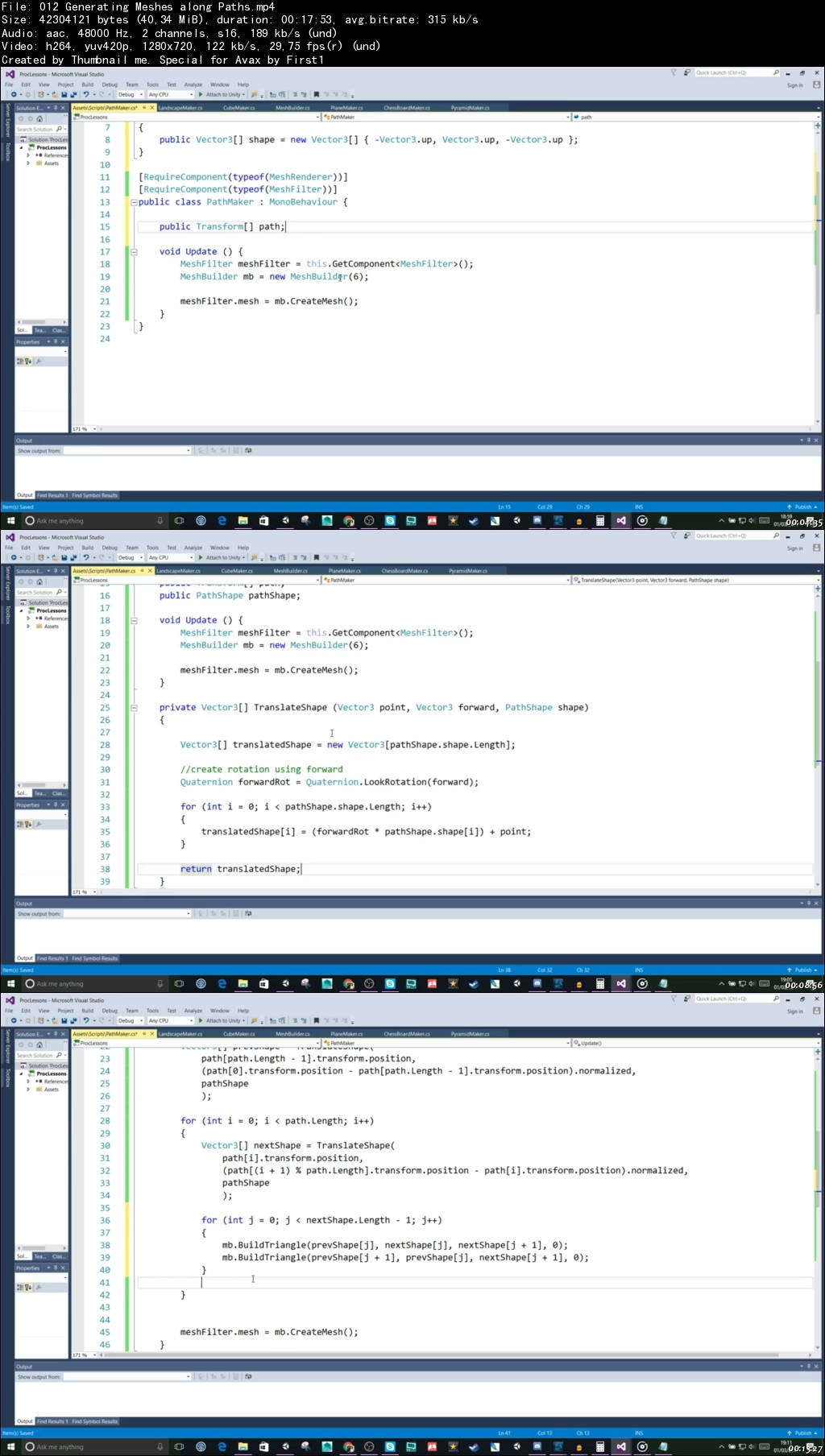Click Quick Launch search box in top screenshot
This screenshot has height=1456, width=825.
(x=737, y=72)
